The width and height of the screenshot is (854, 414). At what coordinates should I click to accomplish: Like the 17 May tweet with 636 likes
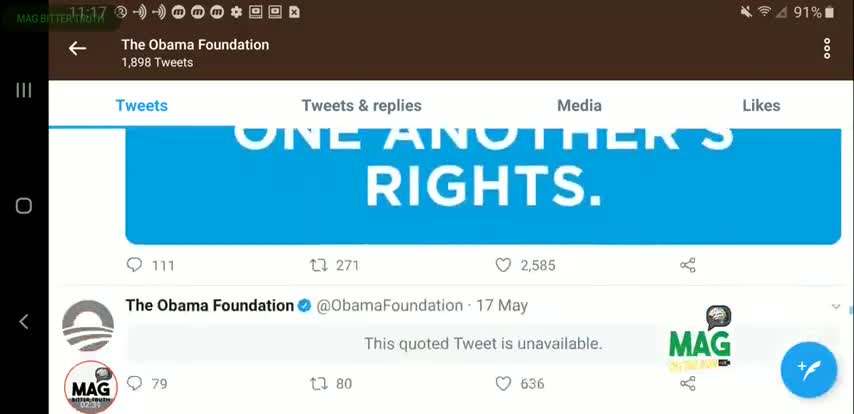click(x=503, y=383)
